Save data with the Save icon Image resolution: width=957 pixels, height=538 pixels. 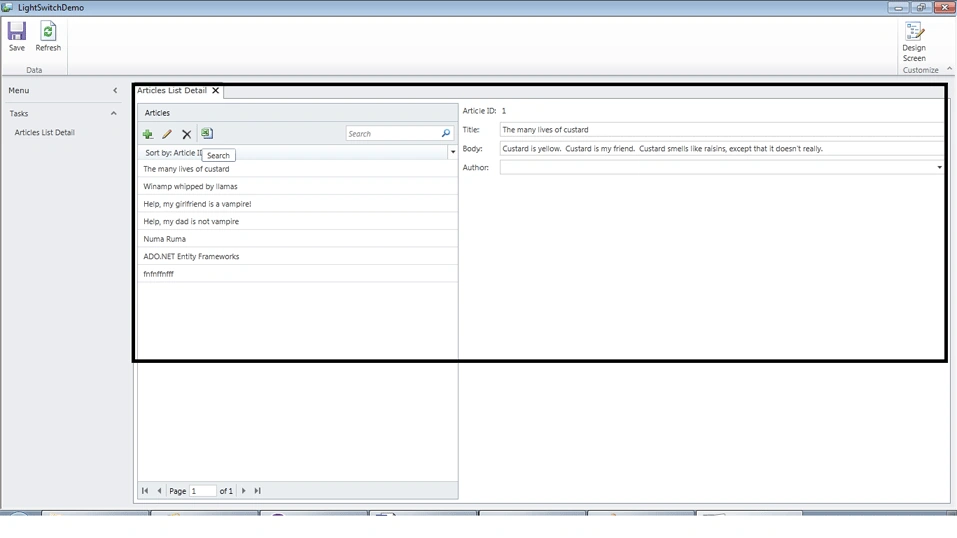16,36
